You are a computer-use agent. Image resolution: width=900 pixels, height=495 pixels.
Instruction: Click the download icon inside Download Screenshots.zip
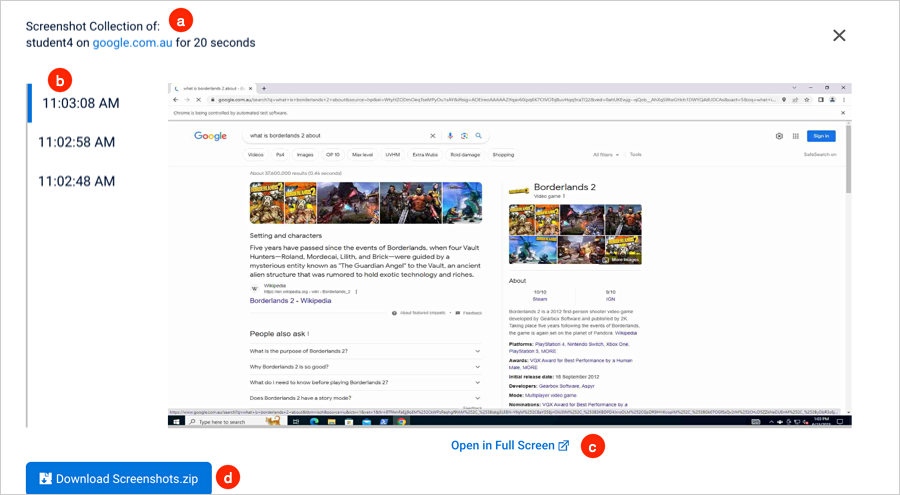pyautogui.click(x=45, y=478)
